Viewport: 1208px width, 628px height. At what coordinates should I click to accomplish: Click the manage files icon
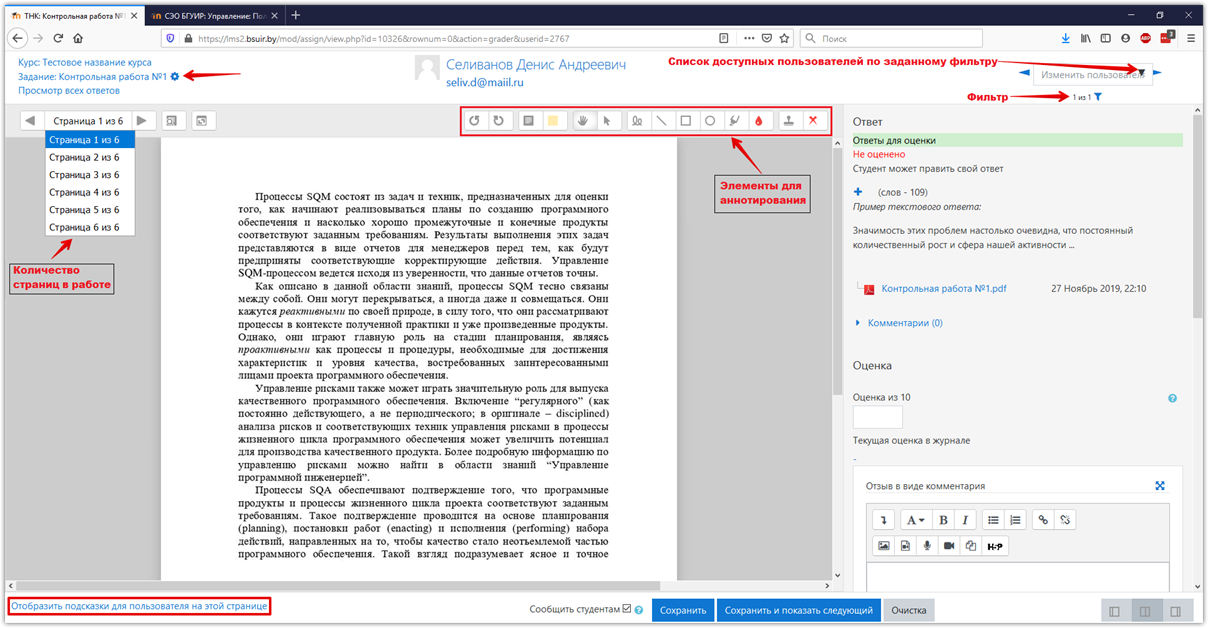pyautogui.click(x=971, y=546)
